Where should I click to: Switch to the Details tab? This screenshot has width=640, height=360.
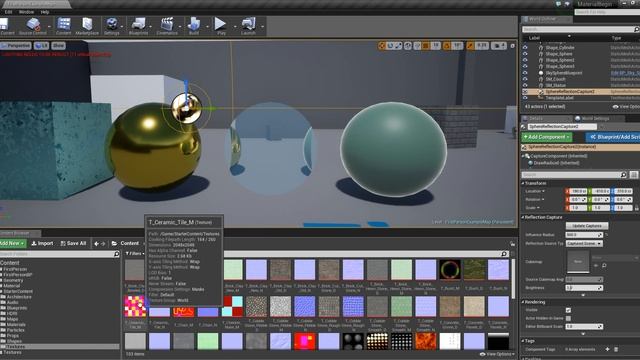[x=545, y=118]
